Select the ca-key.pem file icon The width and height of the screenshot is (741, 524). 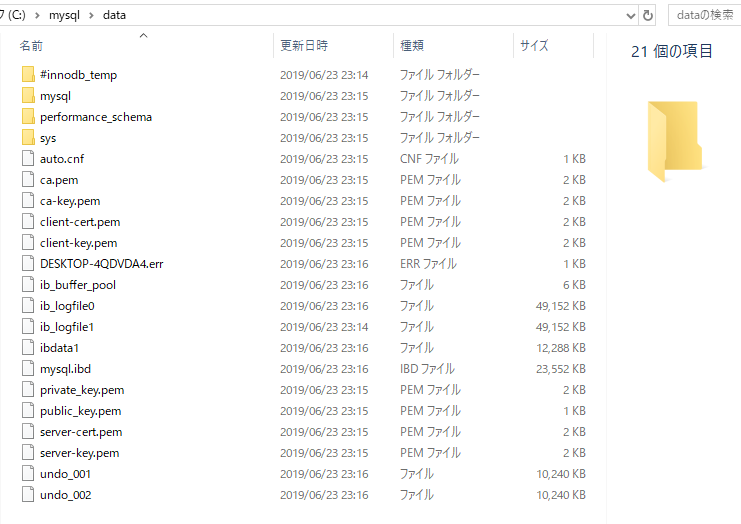(x=28, y=200)
